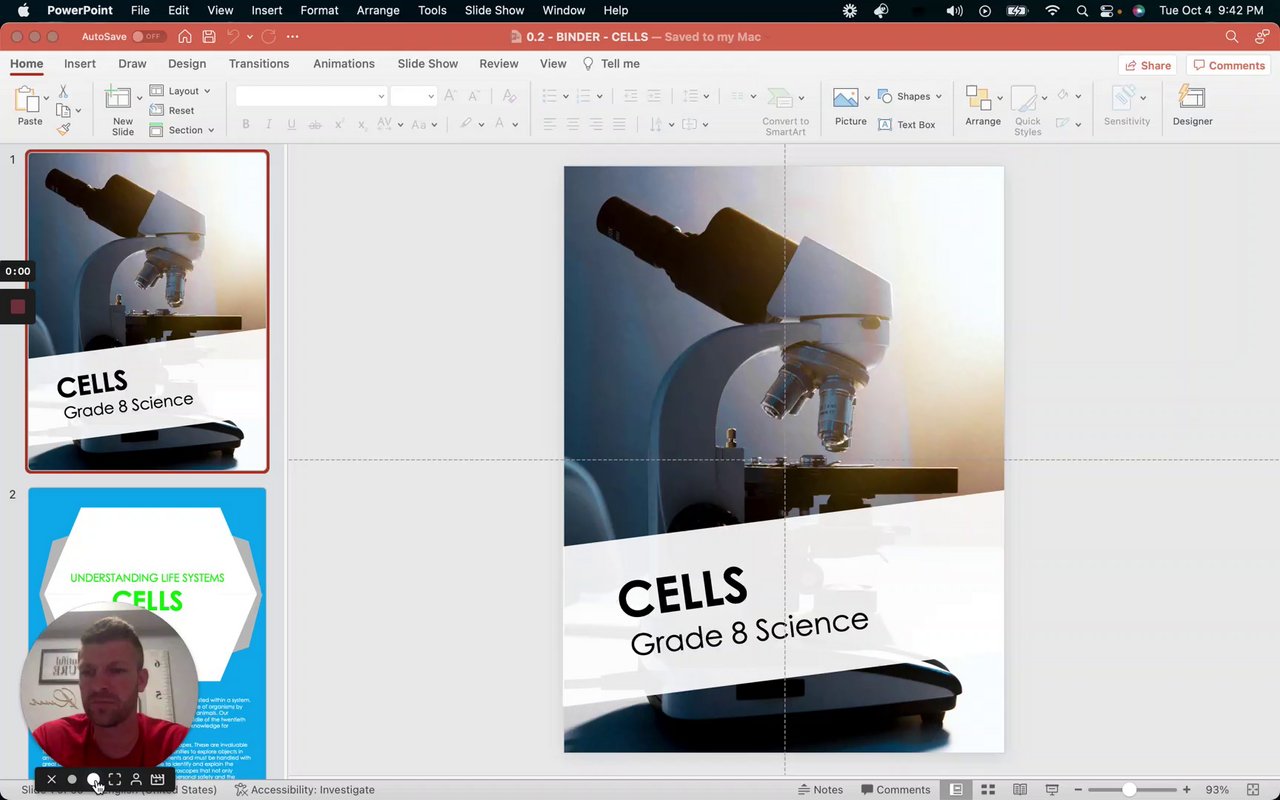Screen dimensions: 1280x800
Task: Switch to the Transitions tab
Action: tap(258, 64)
